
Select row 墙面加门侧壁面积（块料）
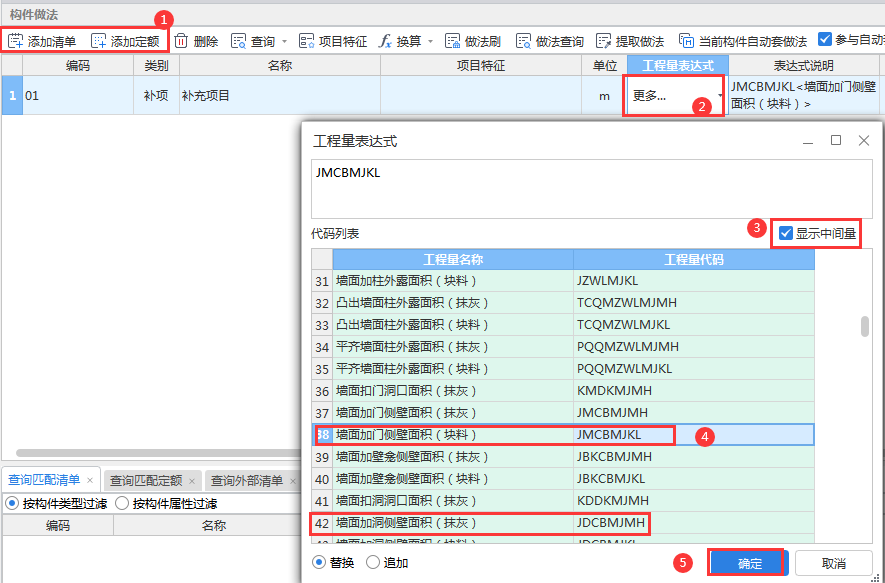tap(563, 435)
